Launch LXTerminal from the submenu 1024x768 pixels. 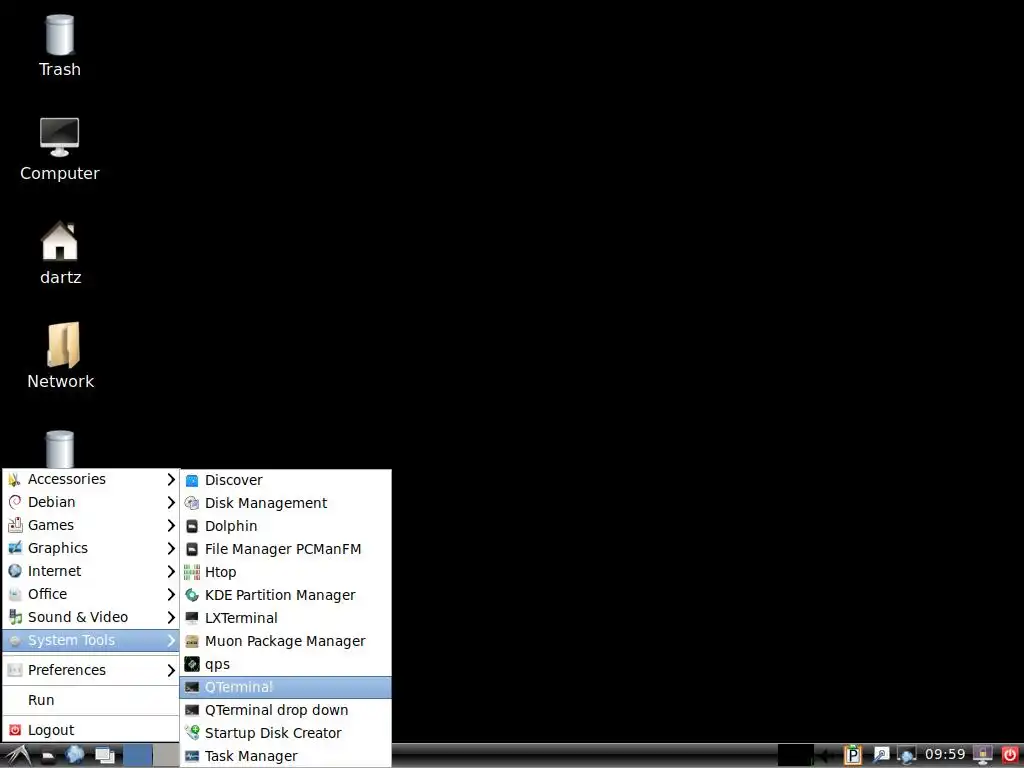point(285,618)
